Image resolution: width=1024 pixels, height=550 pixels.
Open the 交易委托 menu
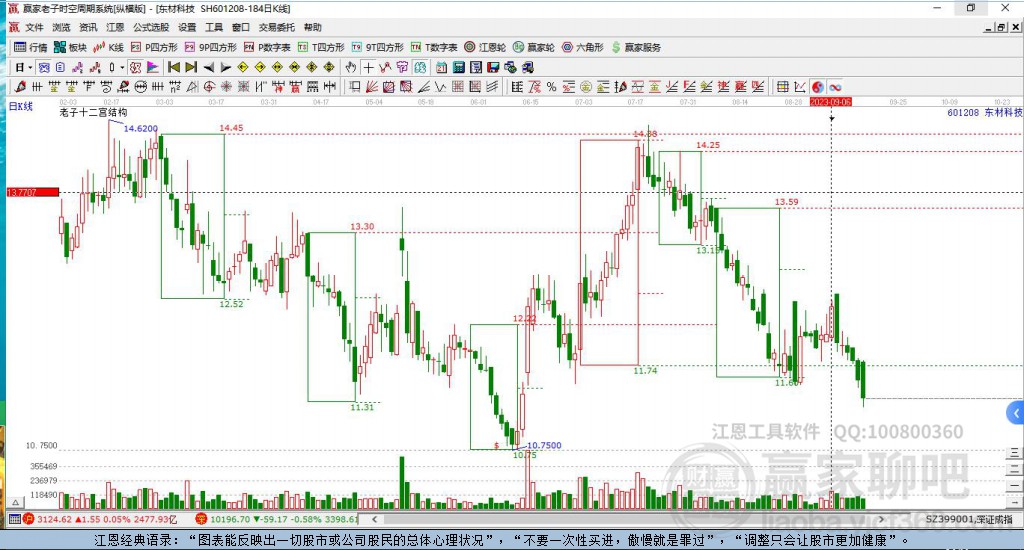(x=276, y=27)
